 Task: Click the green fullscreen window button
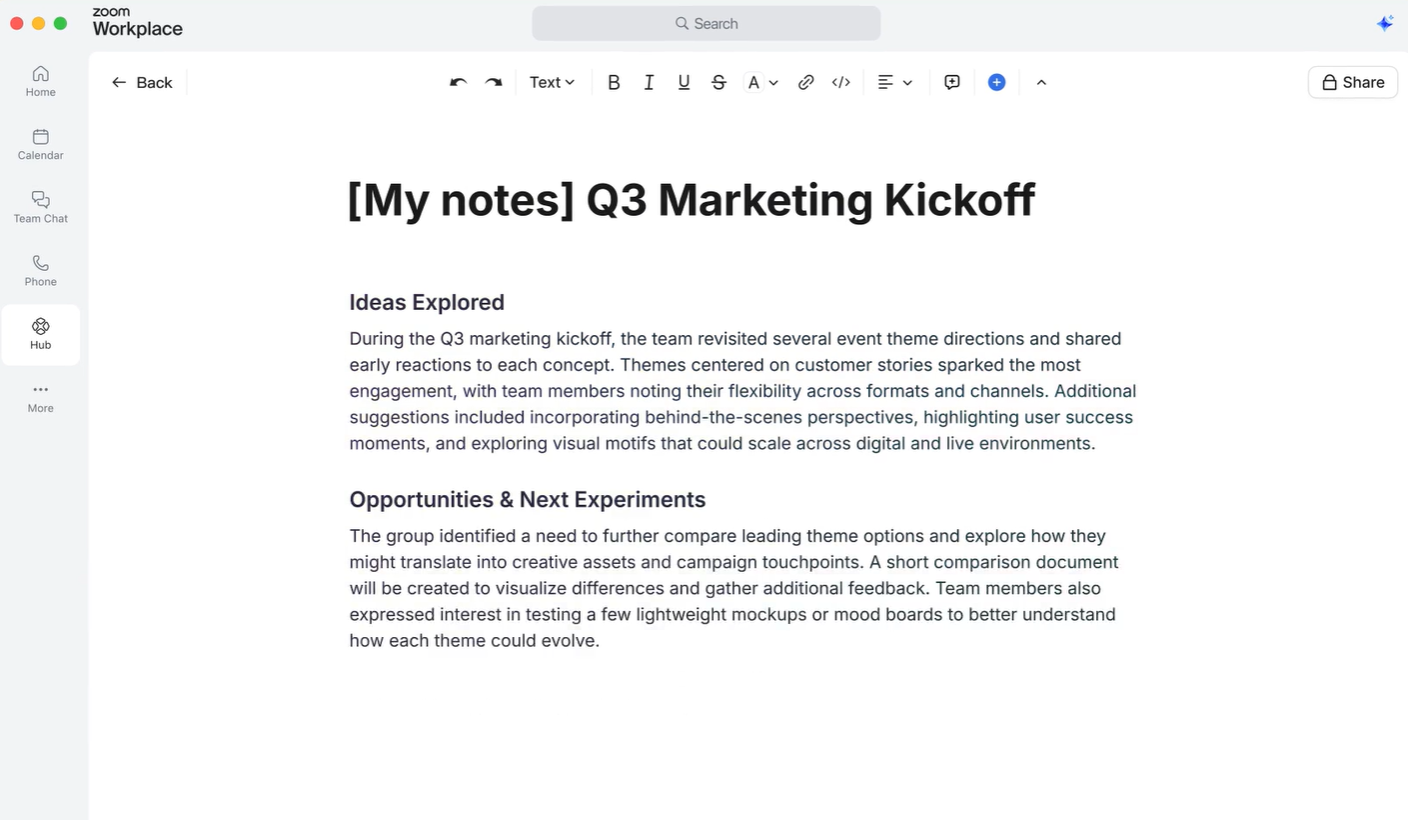(60, 23)
